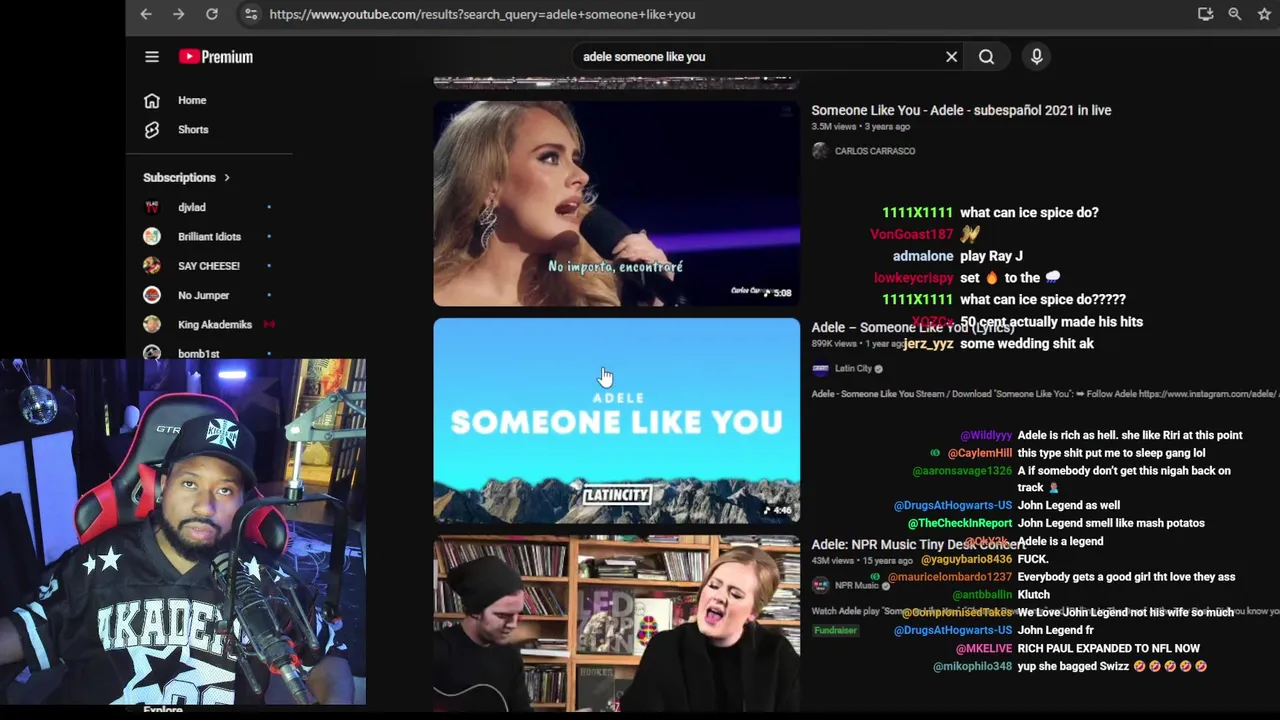The width and height of the screenshot is (1280, 720).
Task: Play the Adele live subespañol video thumbnail
Action: tap(617, 203)
